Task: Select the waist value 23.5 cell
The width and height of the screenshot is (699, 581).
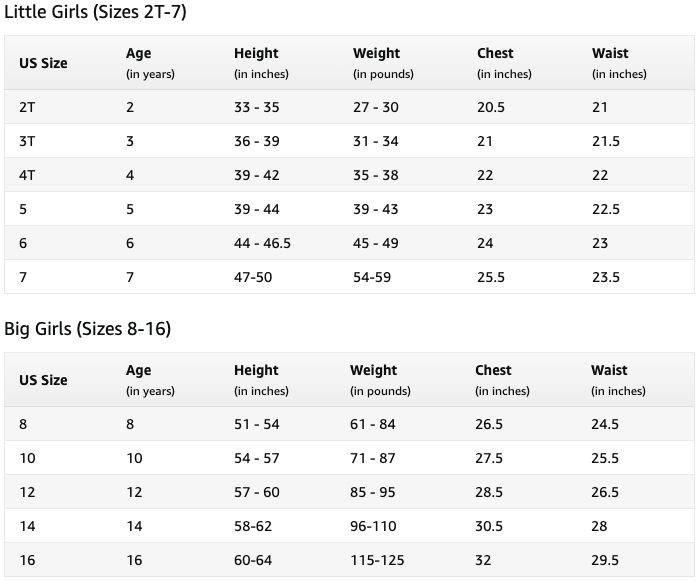Action: pos(606,277)
